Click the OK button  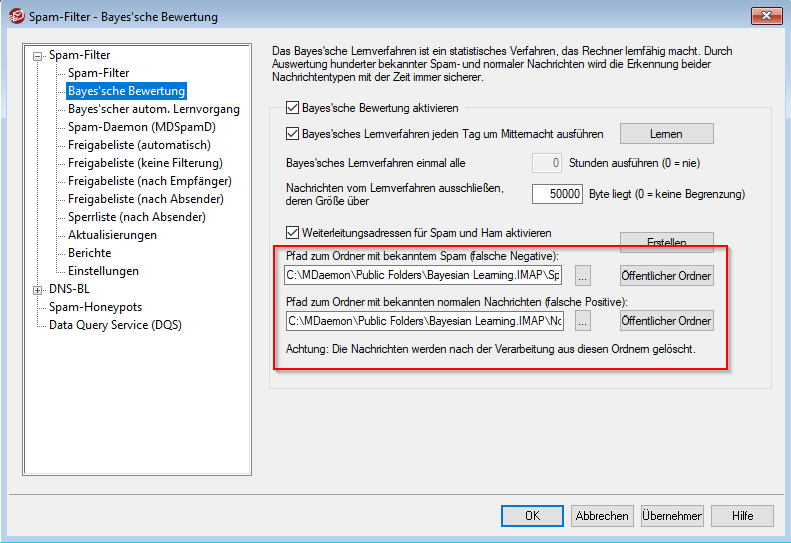[x=532, y=516]
